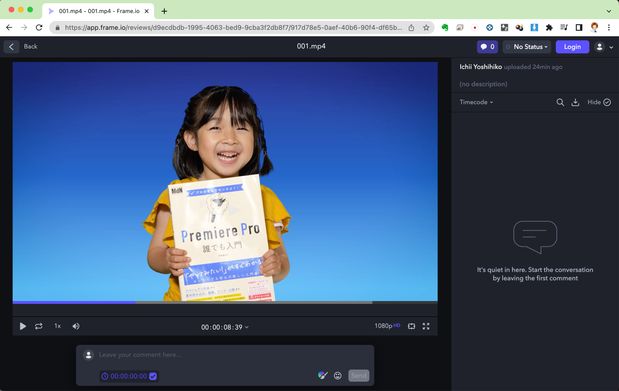The width and height of the screenshot is (619, 391).
Task: Open a new browser tab
Action: coord(164,11)
